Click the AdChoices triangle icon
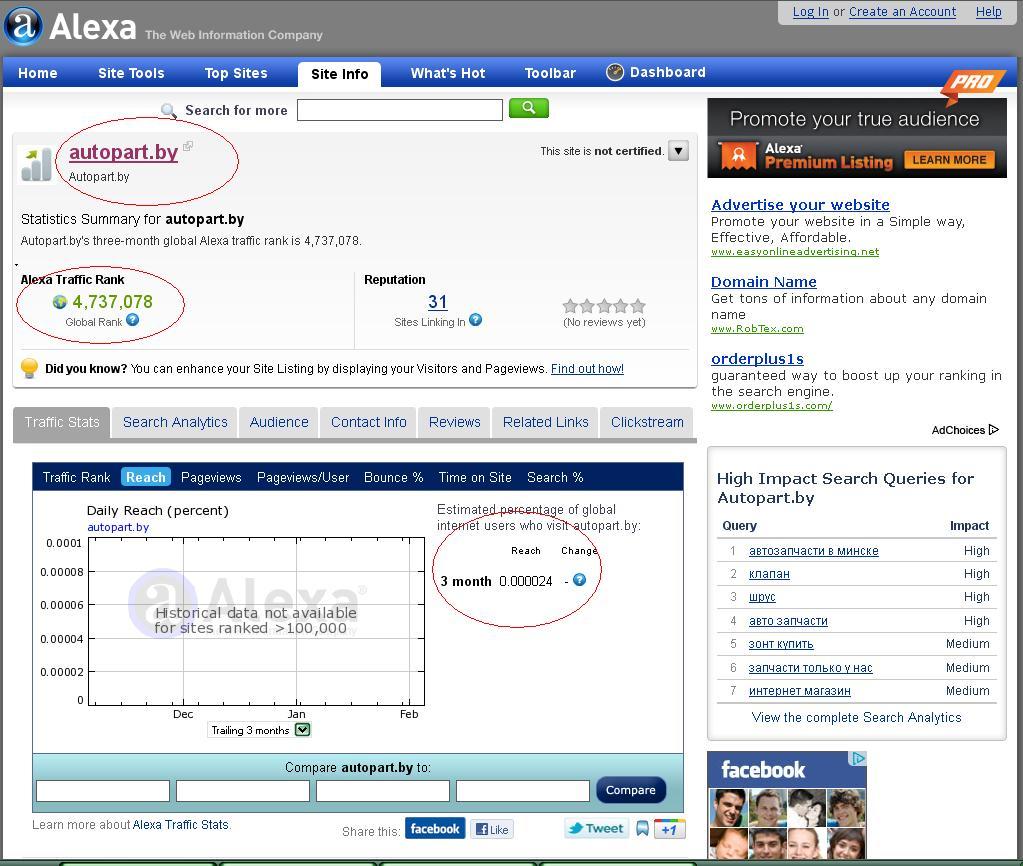 [x=994, y=429]
